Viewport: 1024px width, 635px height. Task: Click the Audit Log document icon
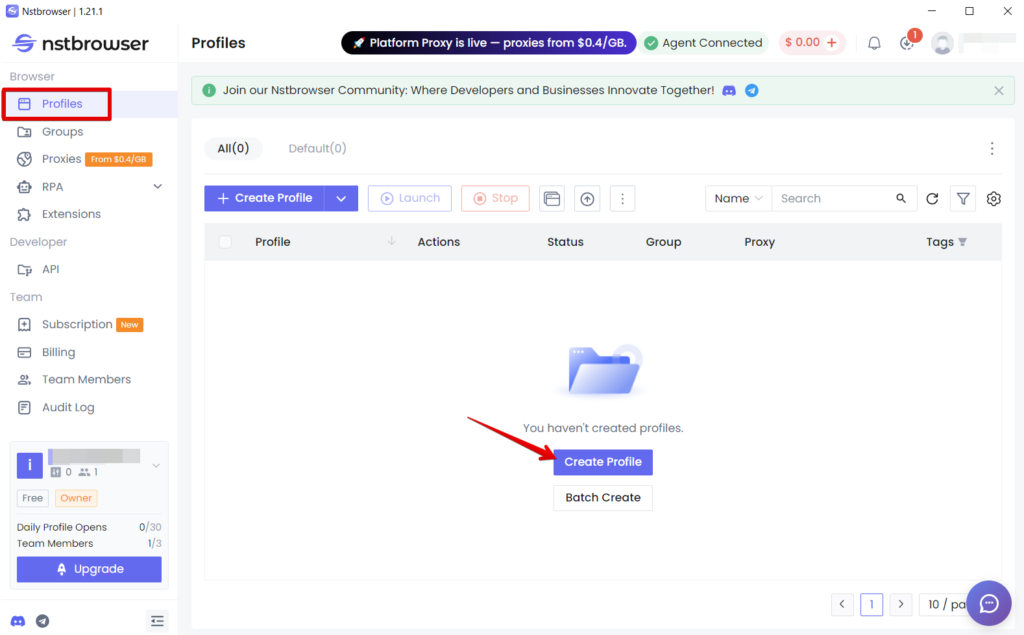pyautogui.click(x=24, y=408)
